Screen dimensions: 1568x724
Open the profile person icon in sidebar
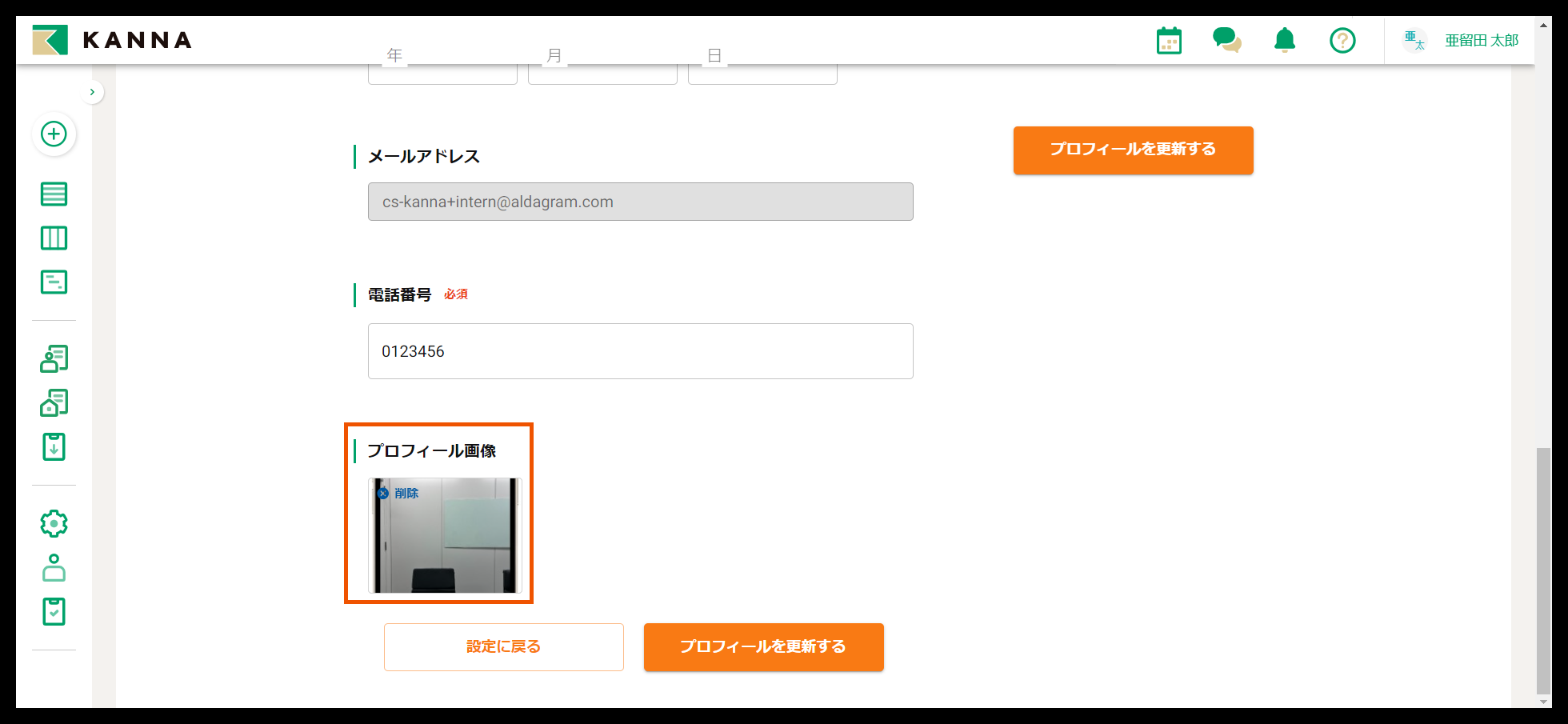[54, 568]
